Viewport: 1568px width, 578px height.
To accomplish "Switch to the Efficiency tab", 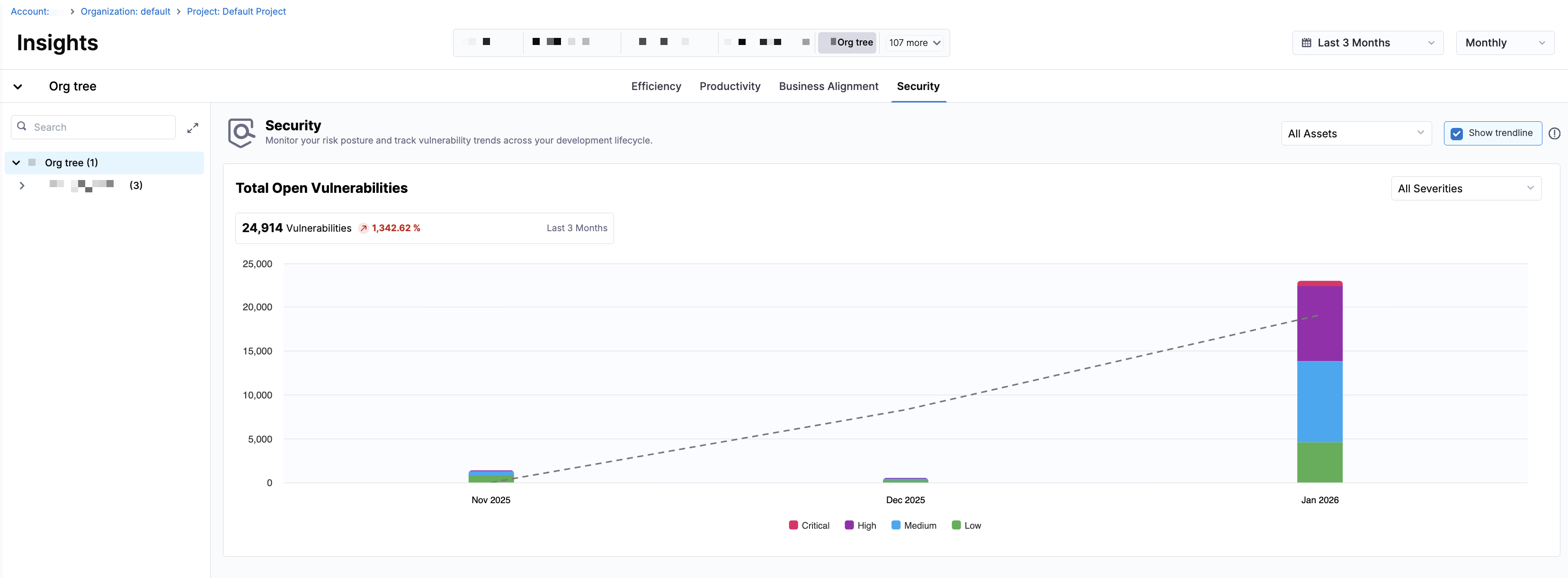I will [656, 87].
